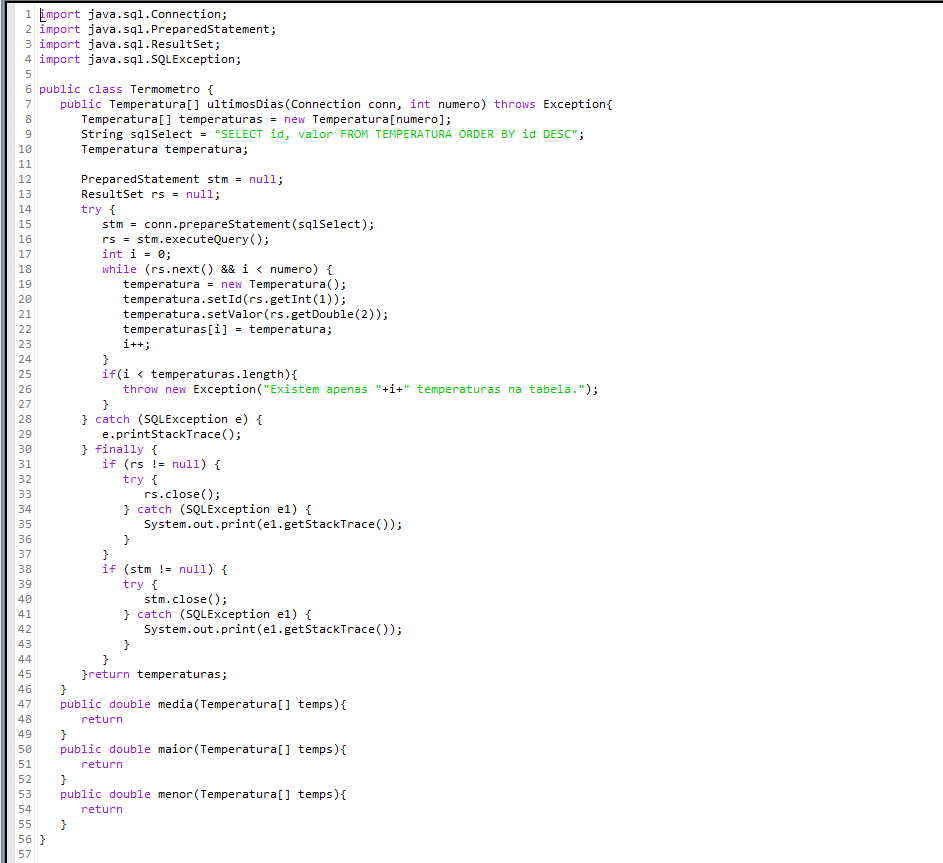Click the method name 'media'
The image size is (943, 863).
[175, 704]
